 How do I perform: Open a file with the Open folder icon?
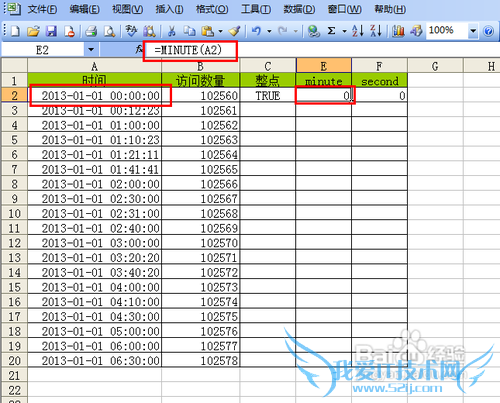33,31
